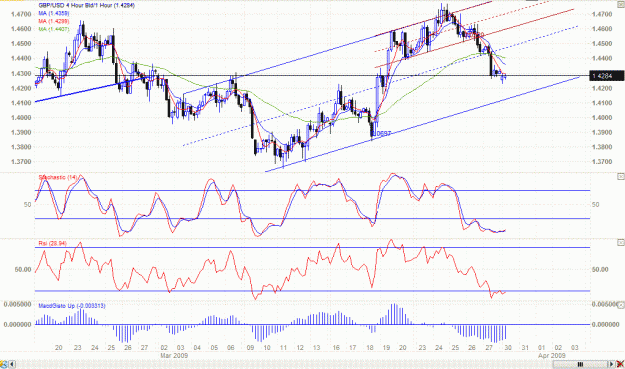Click the green MA (1.4407) legend label
The width and height of the screenshot is (625, 369).
click(x=54, y=29)
